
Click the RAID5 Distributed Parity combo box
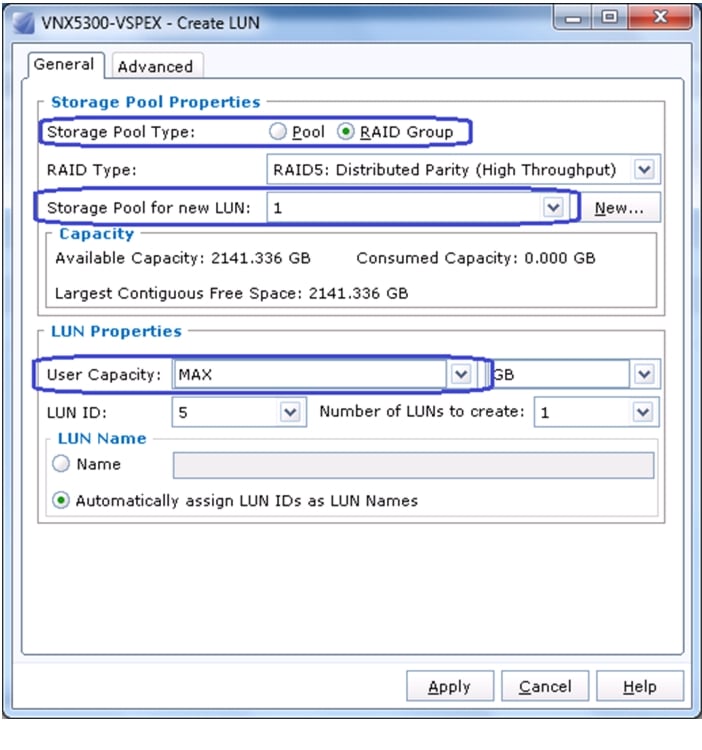coord(463,169)
